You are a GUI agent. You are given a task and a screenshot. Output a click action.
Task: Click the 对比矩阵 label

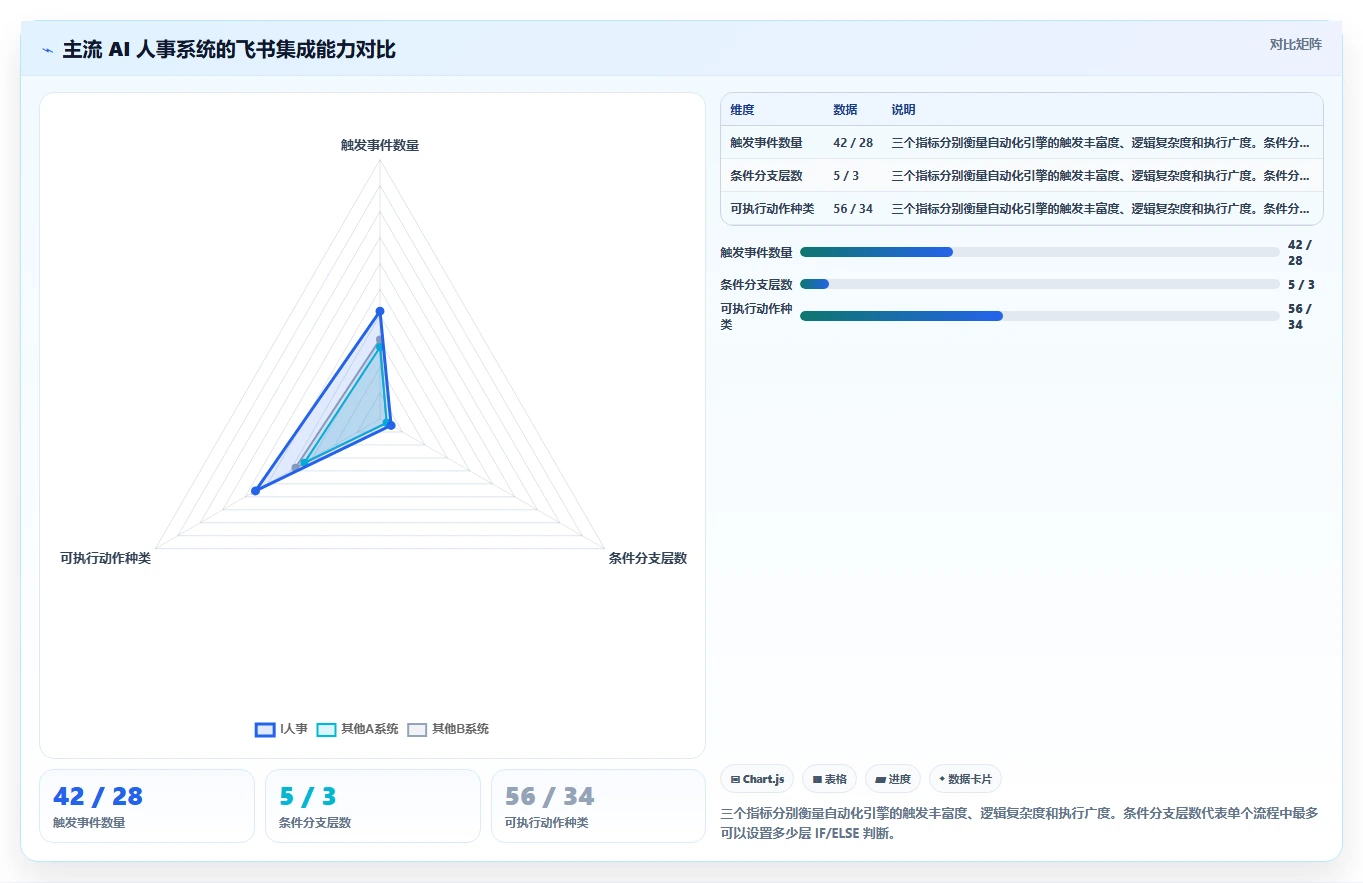coord(1295,44)
